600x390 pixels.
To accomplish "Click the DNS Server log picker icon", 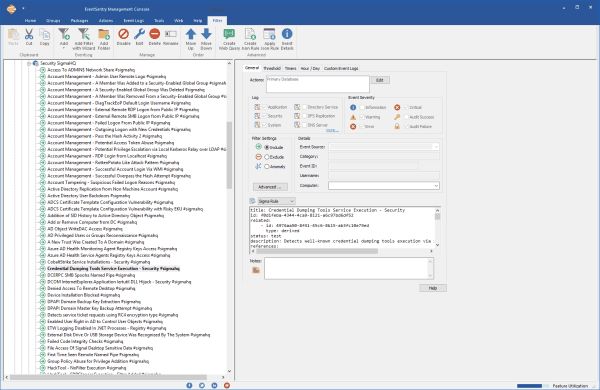I will click(297, 125).
